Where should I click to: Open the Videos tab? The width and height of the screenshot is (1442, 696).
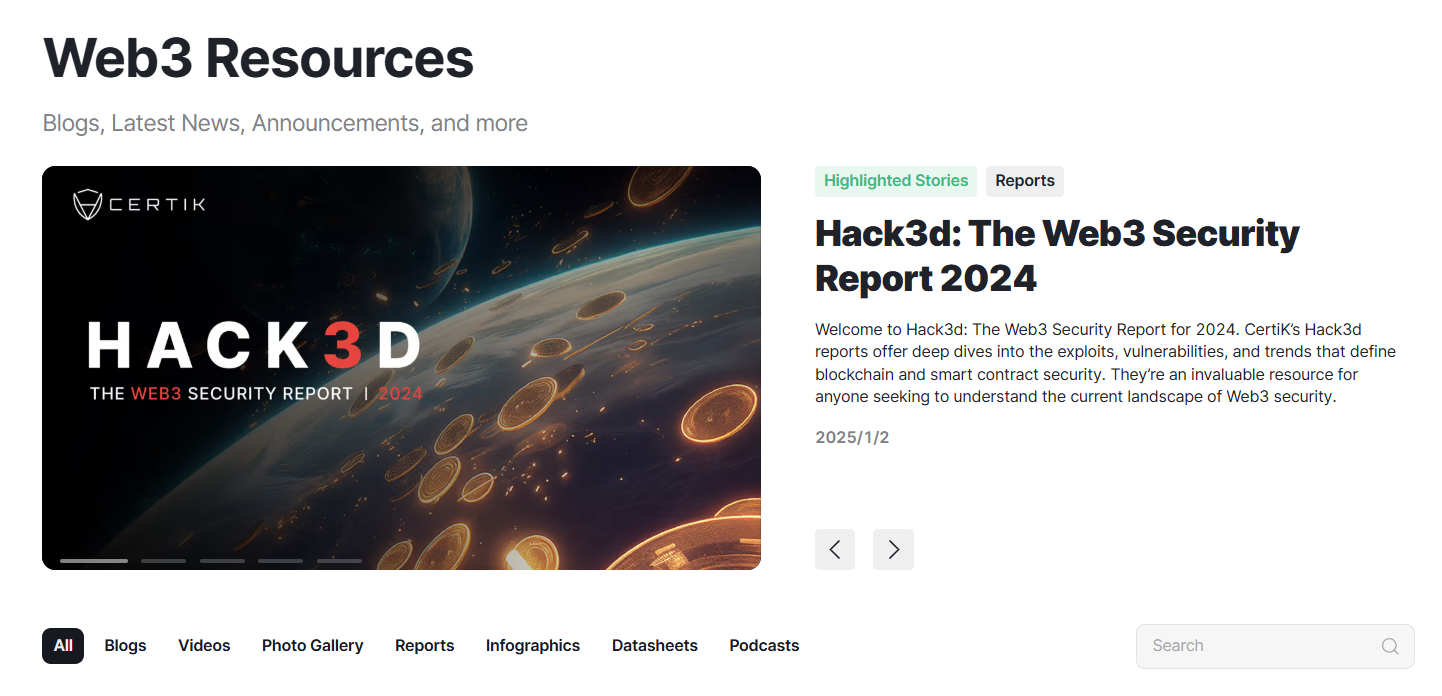tap(204, 646)
